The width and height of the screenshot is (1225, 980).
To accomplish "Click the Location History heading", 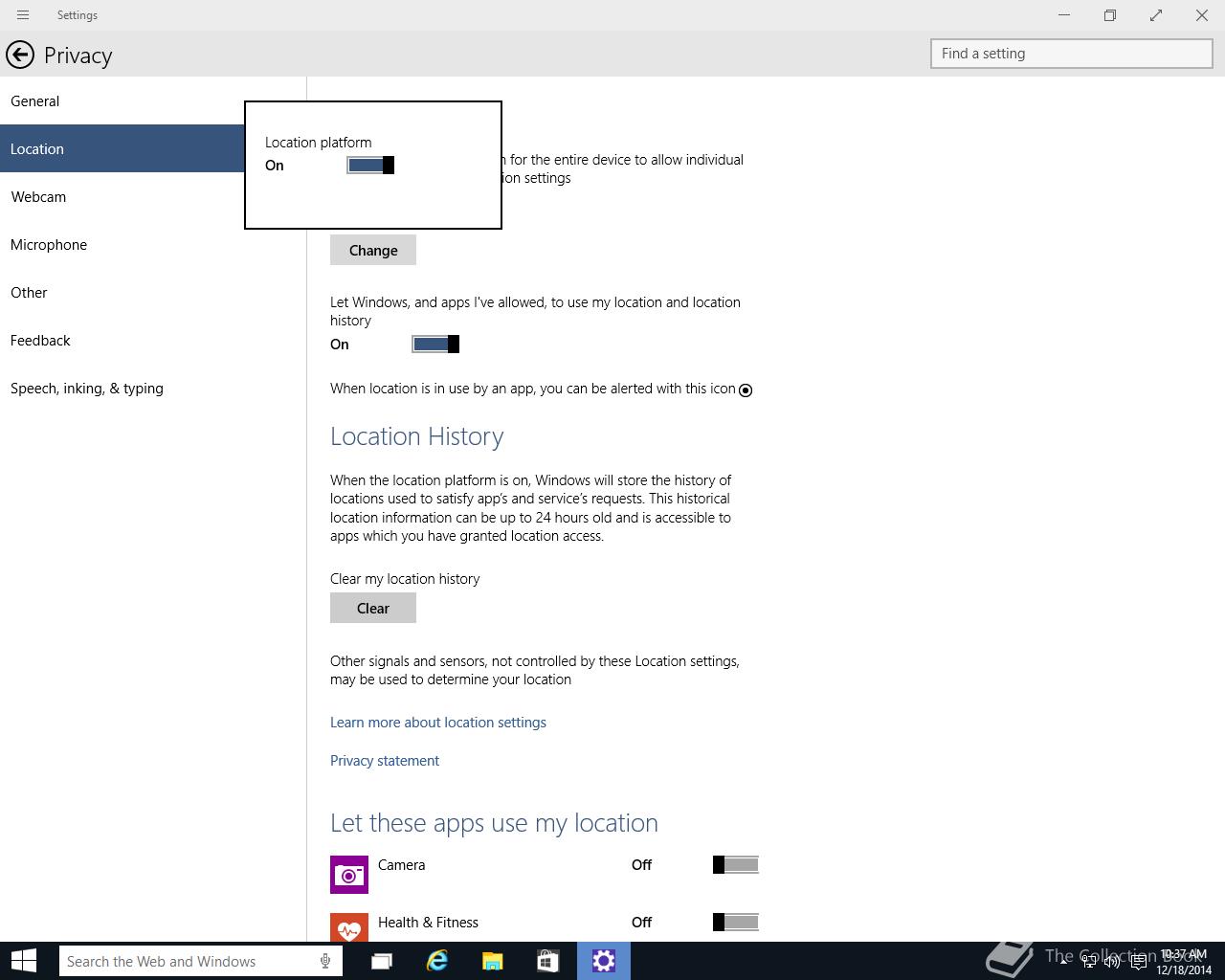I will (x=417, y=437).
